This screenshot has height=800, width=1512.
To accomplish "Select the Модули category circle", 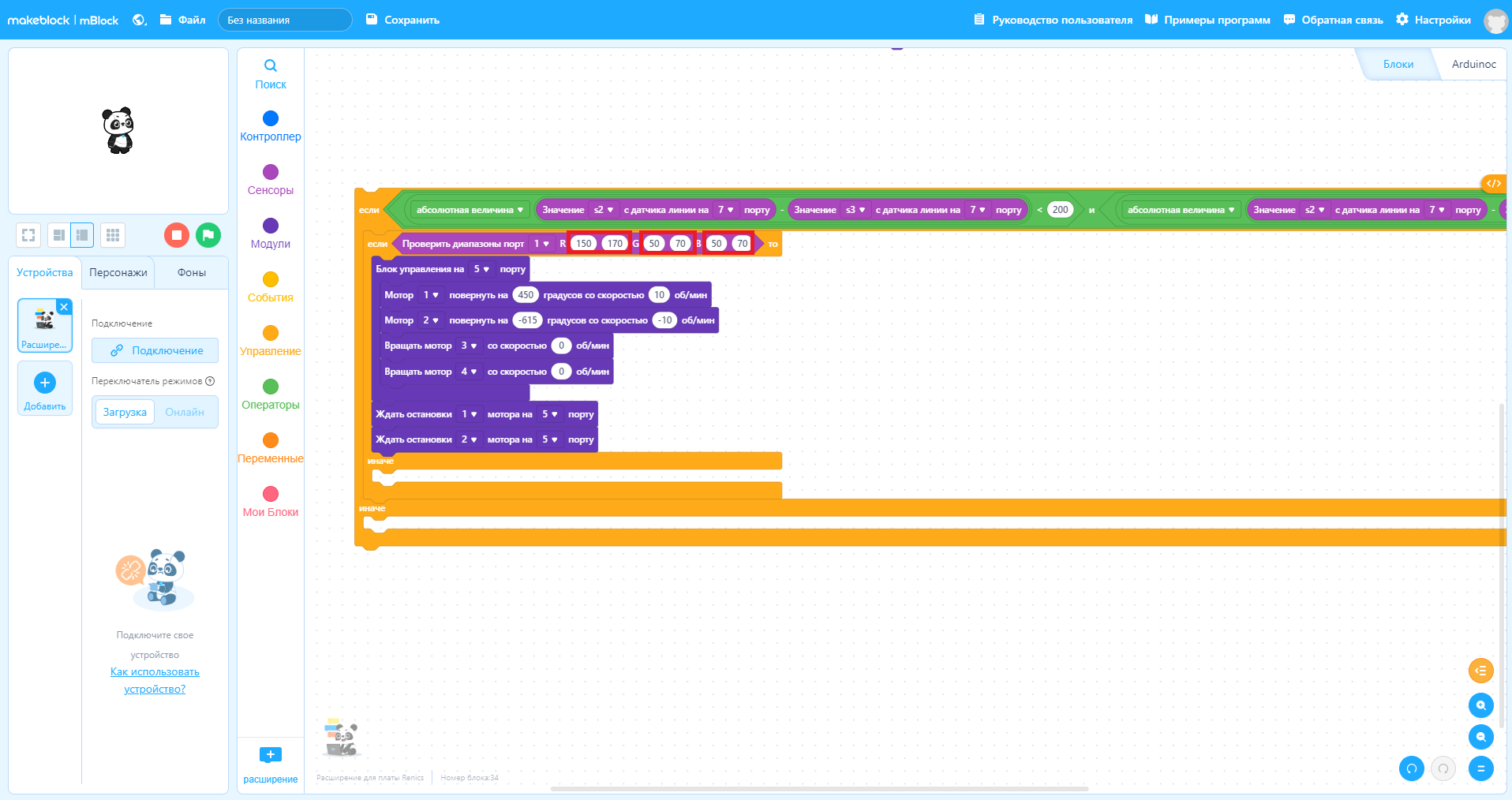I will (x=271, y=226).
